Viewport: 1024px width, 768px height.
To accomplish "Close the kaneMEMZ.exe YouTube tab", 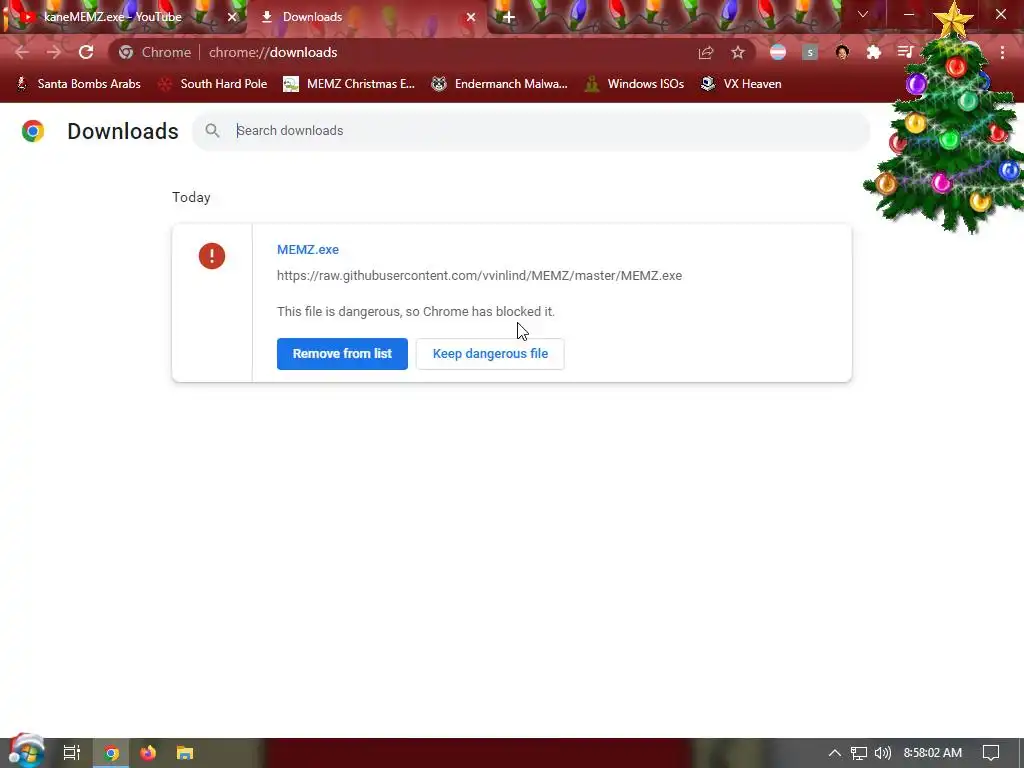I will point(232,17).
